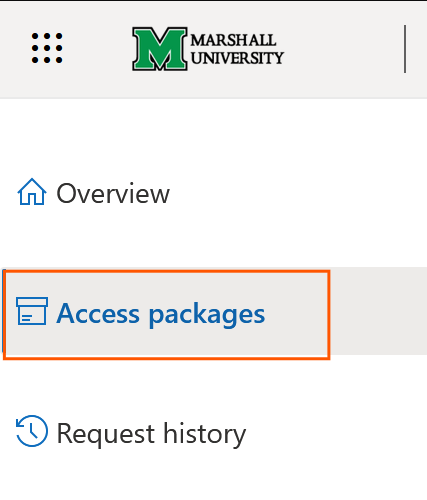The width and height of the screenshot is (427, 500).
Task: Select the Request history clock icon
Action: pos(32,431)
